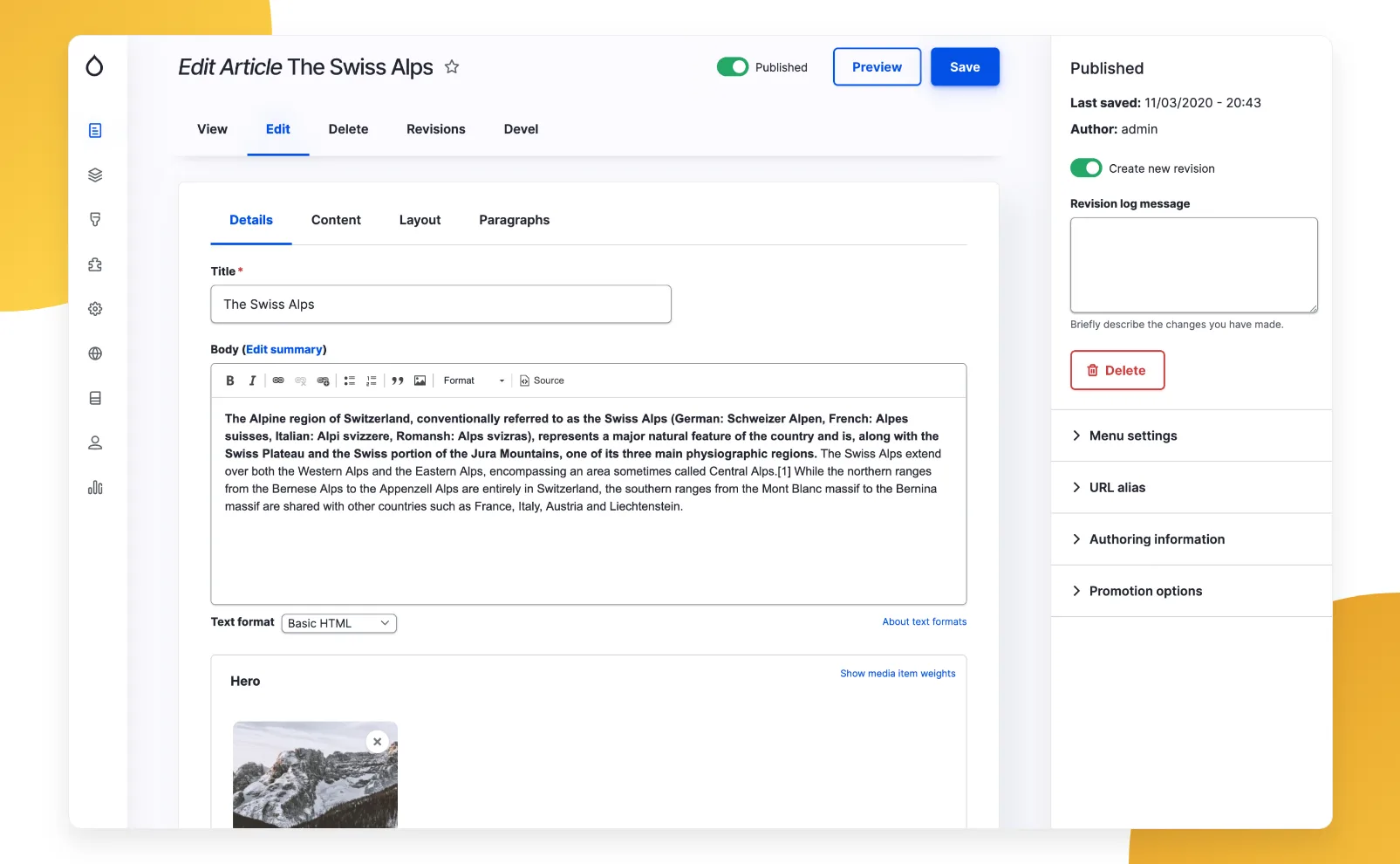Open the globe icon in sidebar
This screenshot has height=864, width=1400.
(95, 353)
